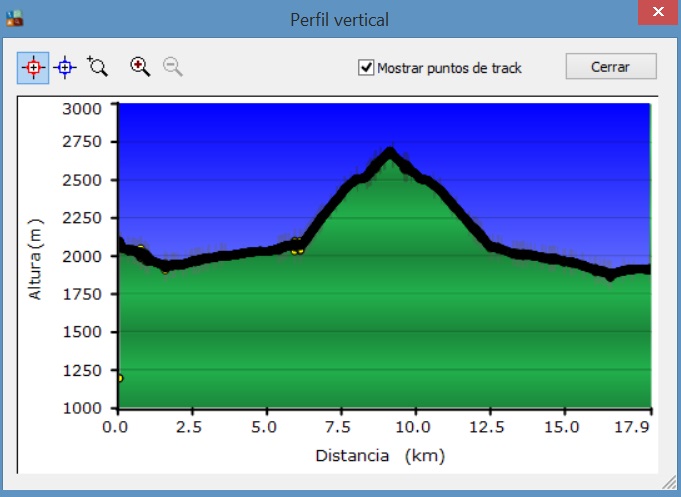
Task: Close the Perfil vertical window
Action: [657, 16]
